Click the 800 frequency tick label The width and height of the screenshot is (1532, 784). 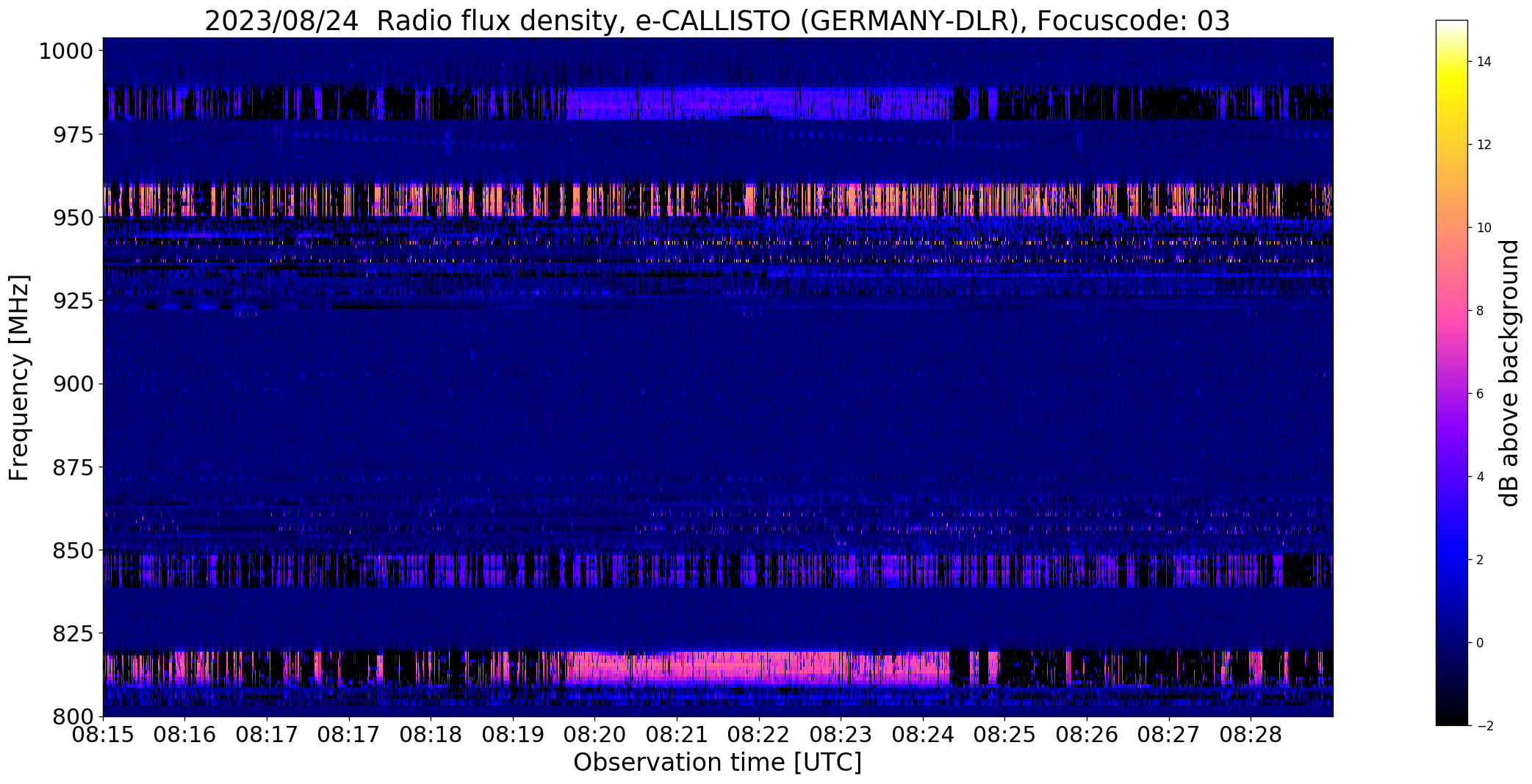point(73,716)
